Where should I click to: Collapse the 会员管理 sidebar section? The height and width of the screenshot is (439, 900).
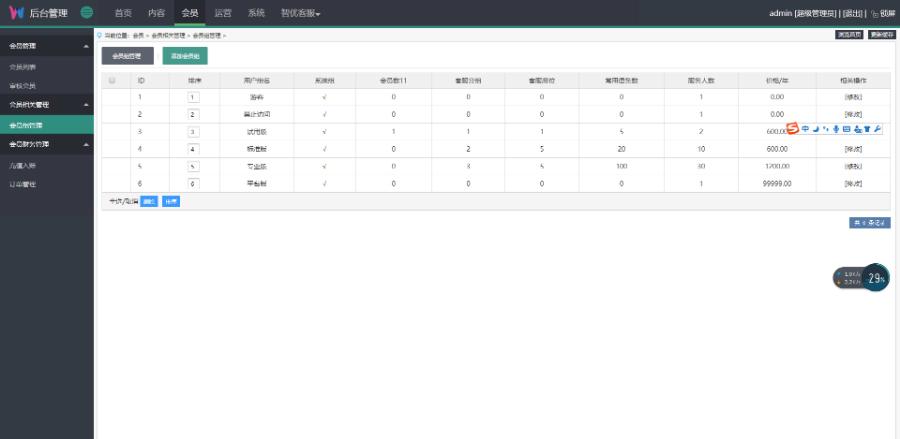87,46
